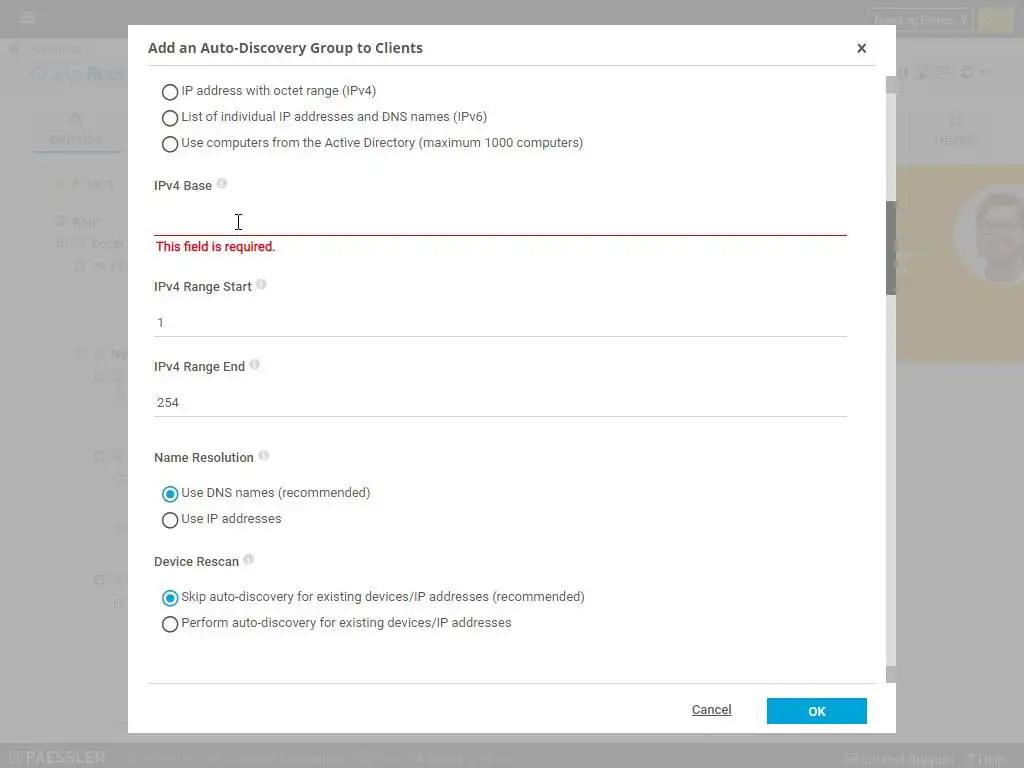Screen dimensions: 1024x768
Task: Click the Name Resolution info icon
Action: [x=264, y=456]
